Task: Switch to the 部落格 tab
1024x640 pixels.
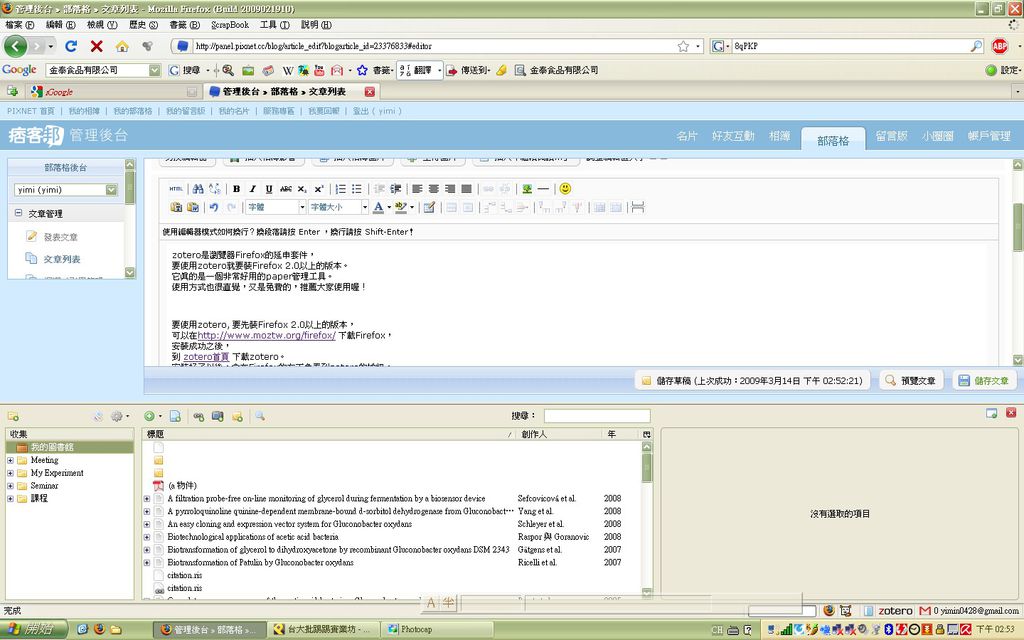Action: [833, 139]
